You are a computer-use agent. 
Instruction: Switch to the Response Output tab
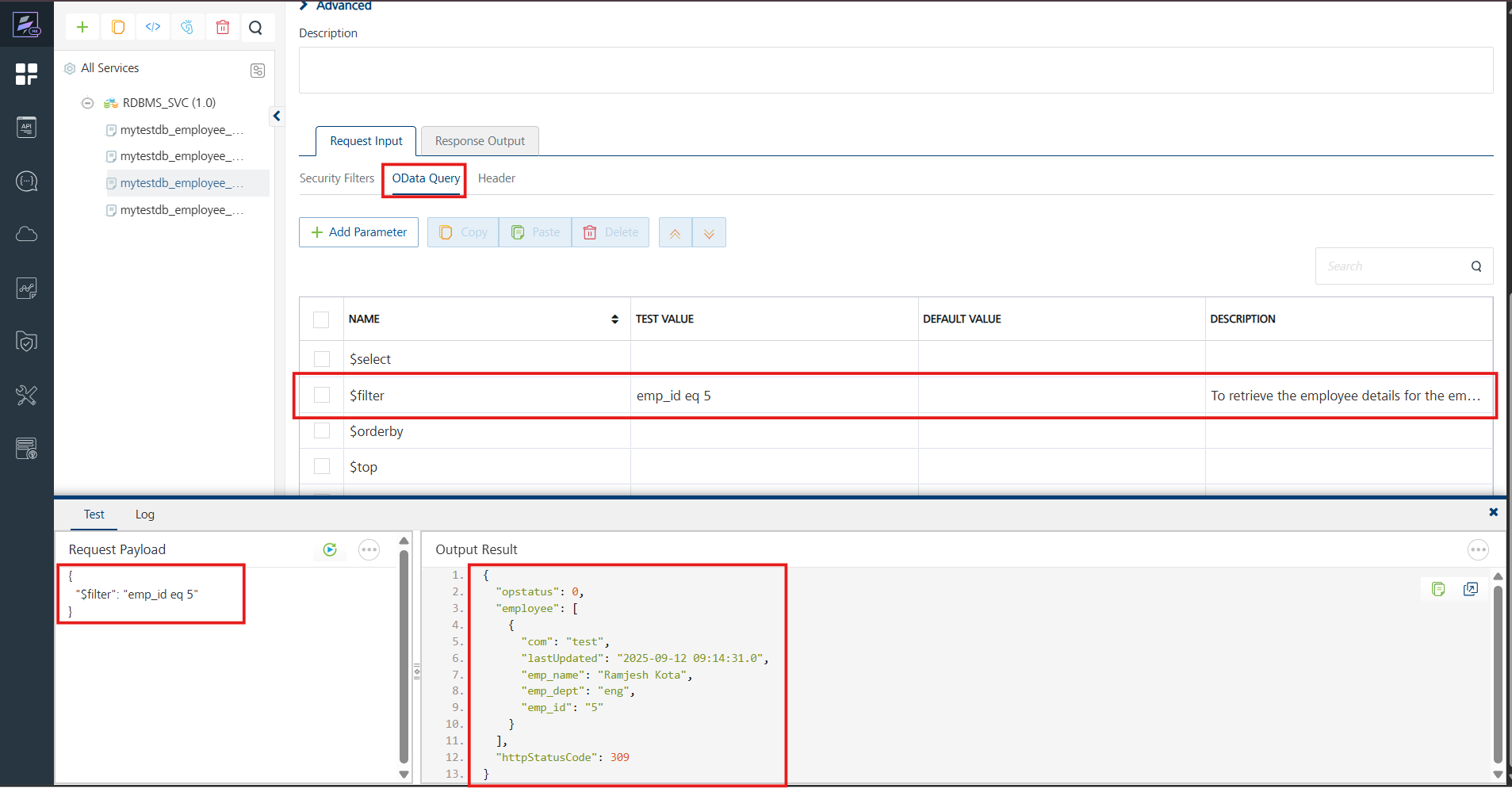click(480, 141)
